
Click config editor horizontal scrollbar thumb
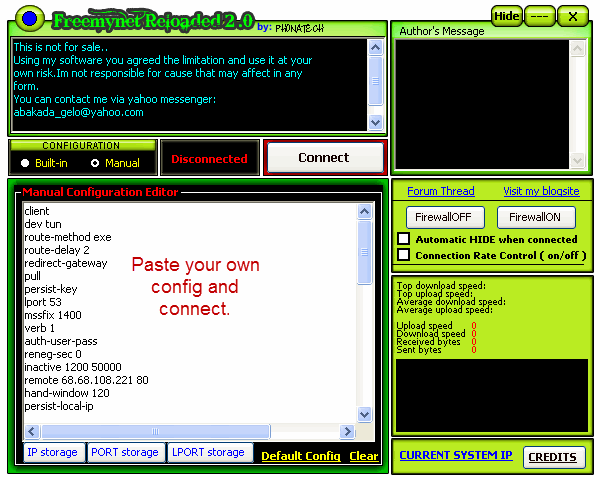pos(155,431)
